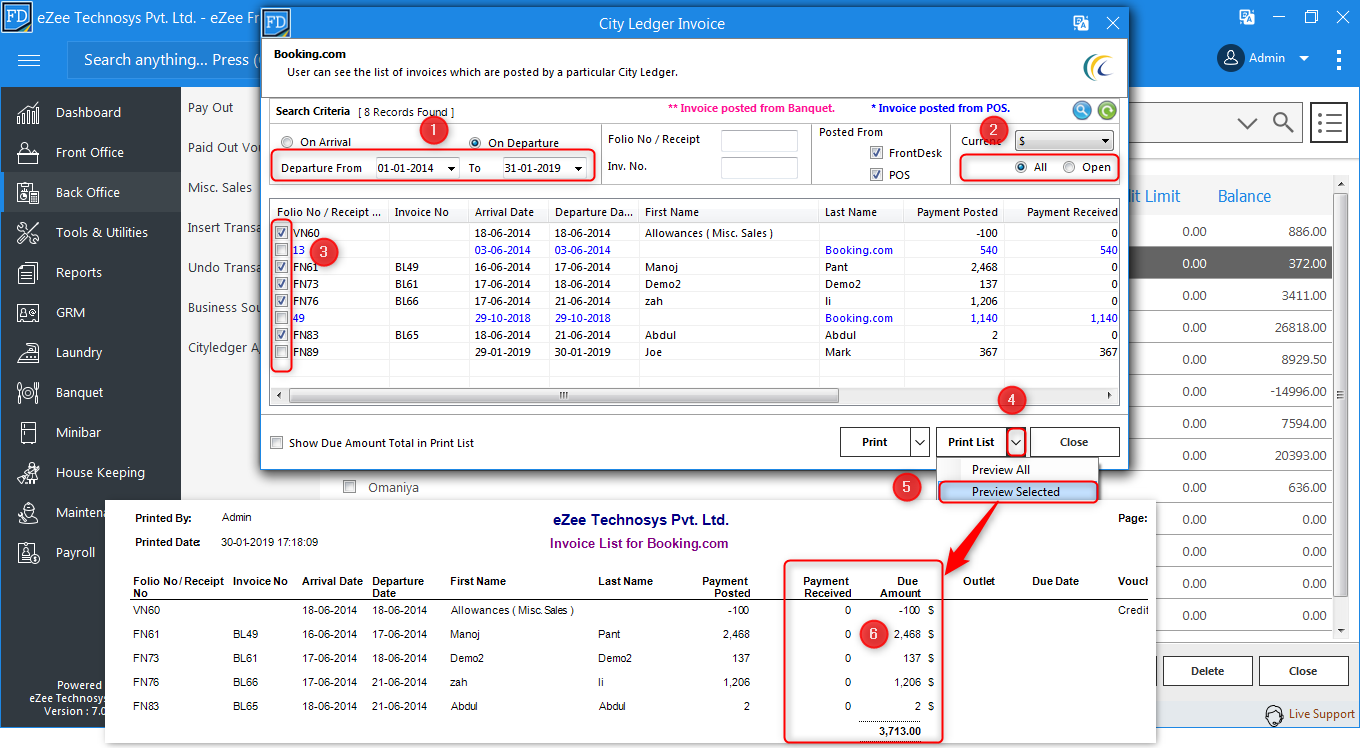Click the invoice grid scrollbar right arrow
1360x748 pixels.
pyautogui.click(x=1110, y=396)
